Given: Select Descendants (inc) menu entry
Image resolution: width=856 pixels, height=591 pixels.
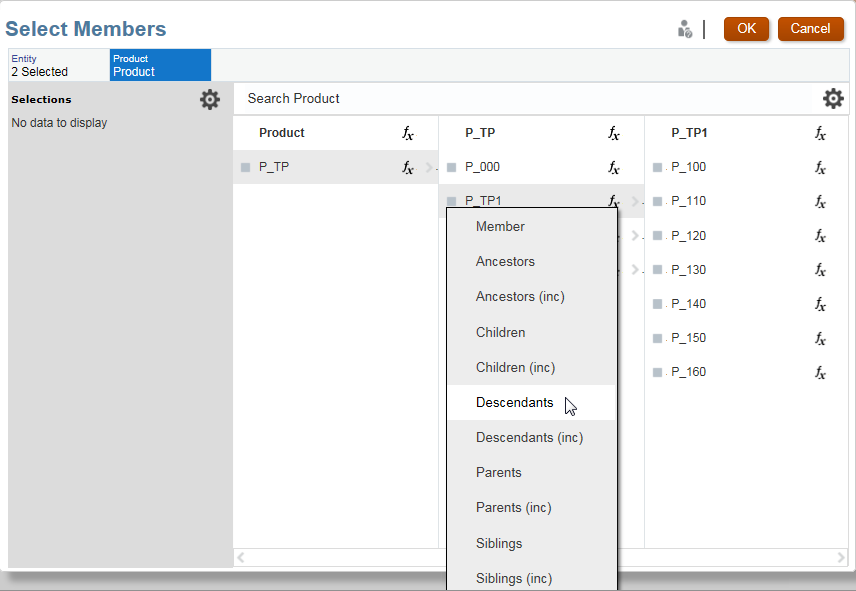Looking at the screenshot, I should coord(531,437).
